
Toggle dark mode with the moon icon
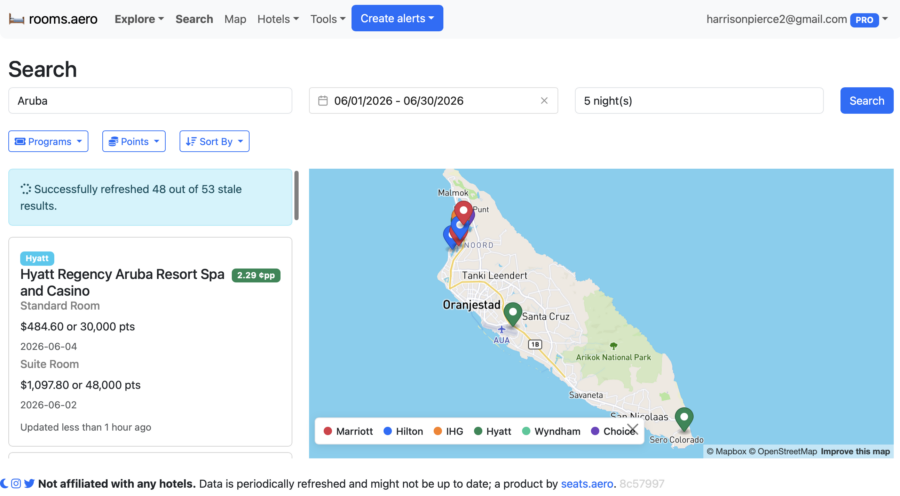point(4,483)
